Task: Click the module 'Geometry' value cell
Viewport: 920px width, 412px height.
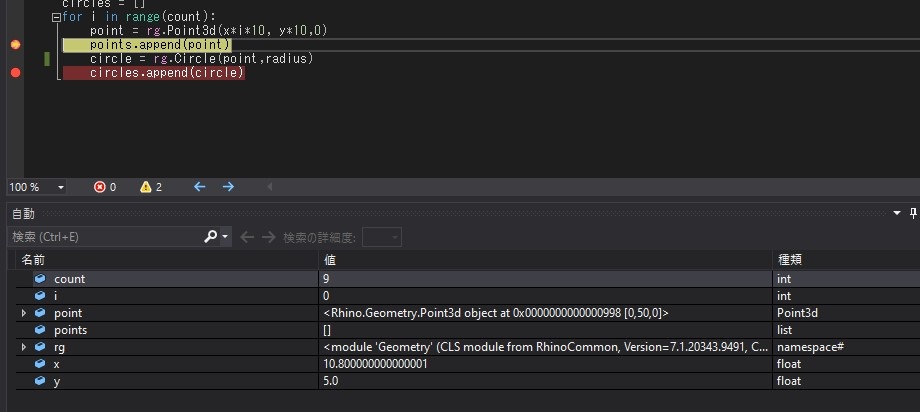Action: [x=545, y=347]
